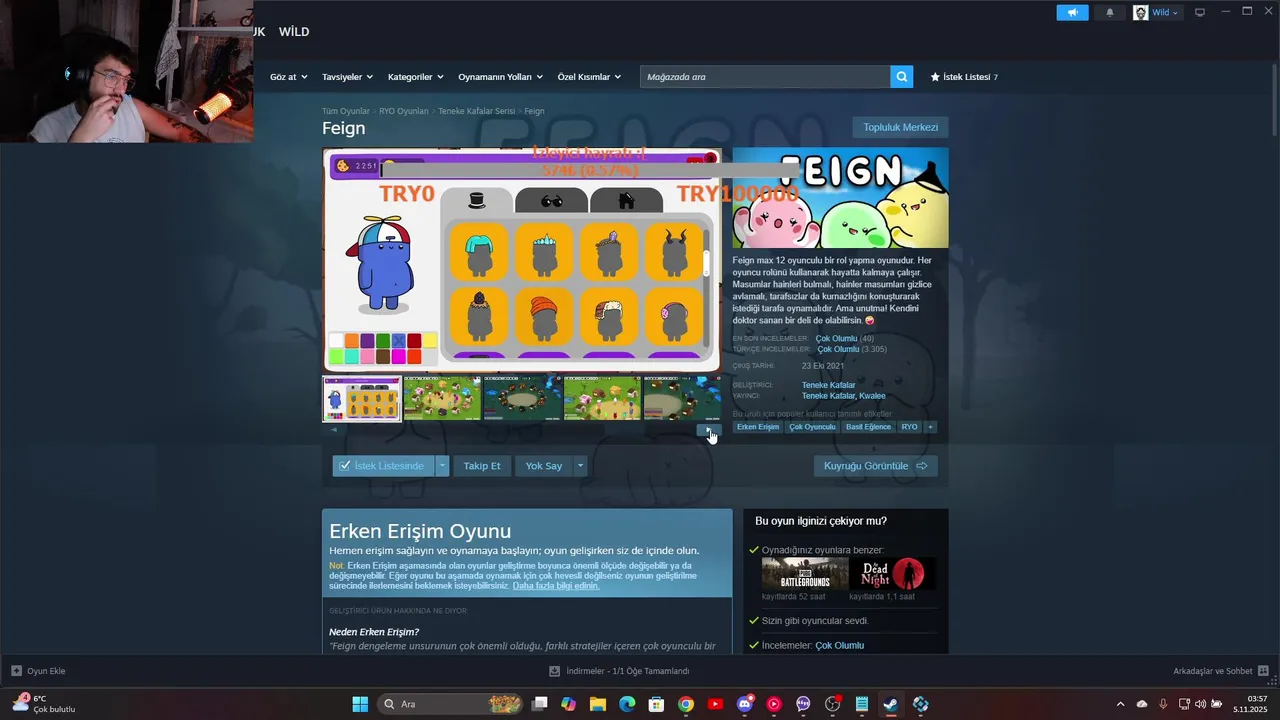Click the RYO Oyunları breadcrumb
1280x720 pixels.
click(x=403, y=111)
